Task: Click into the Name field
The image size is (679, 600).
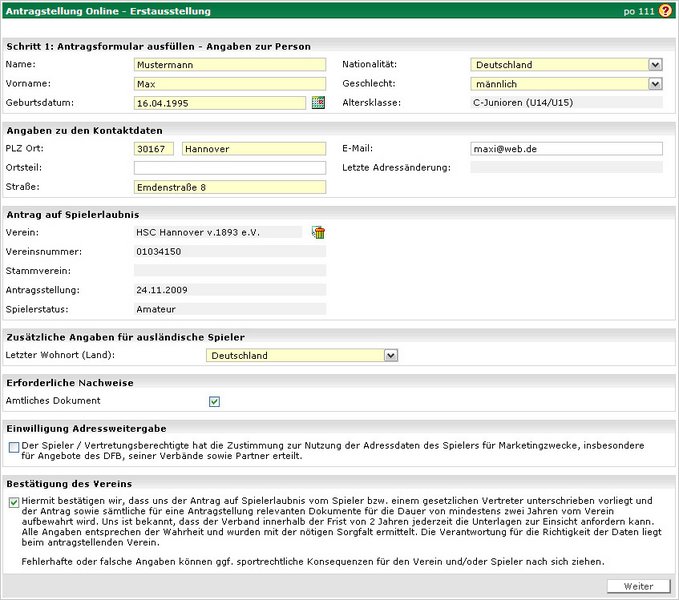Action: (229, 65)
